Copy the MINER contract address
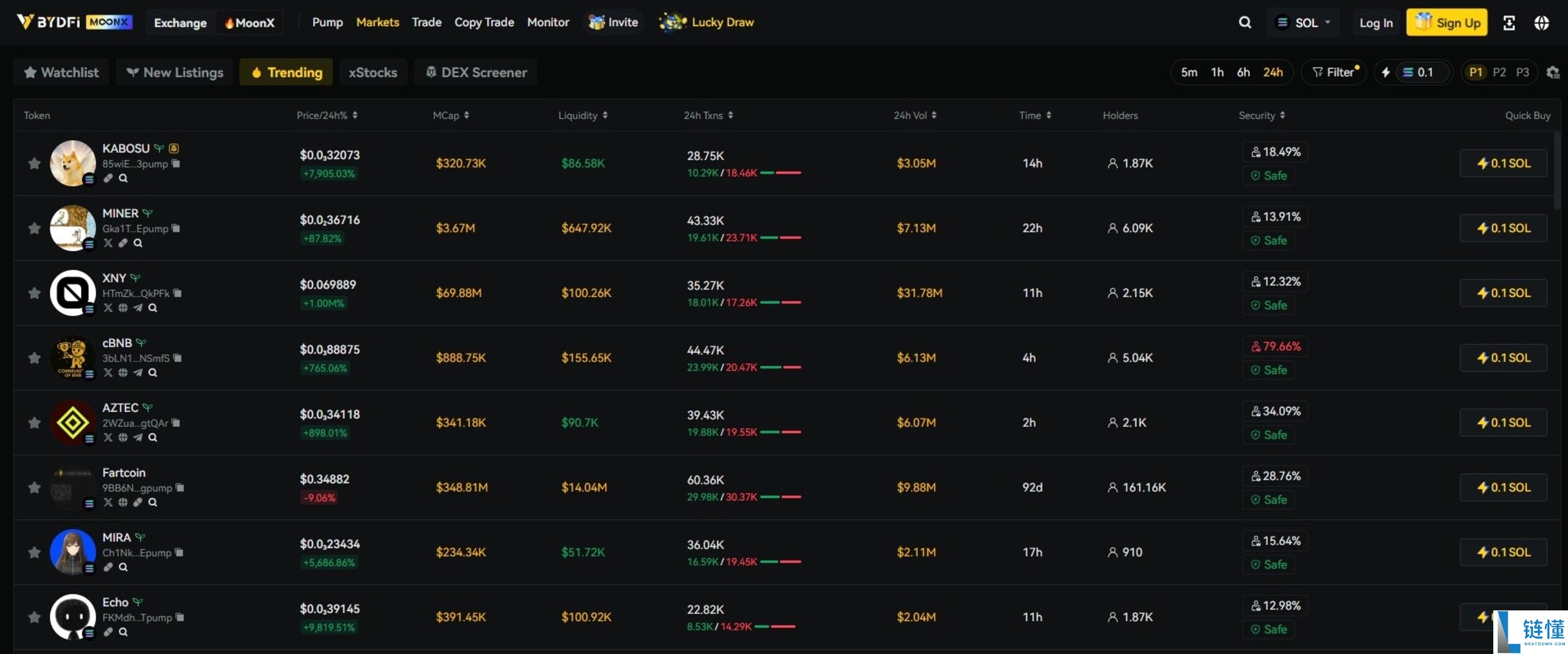 click(x=176, y=229)
